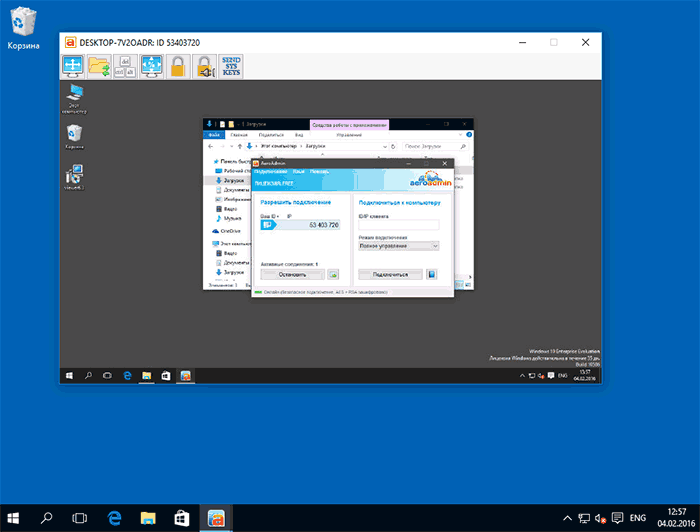
Task: Click the padlock with plug icon
Action: (x=204, y=66)
